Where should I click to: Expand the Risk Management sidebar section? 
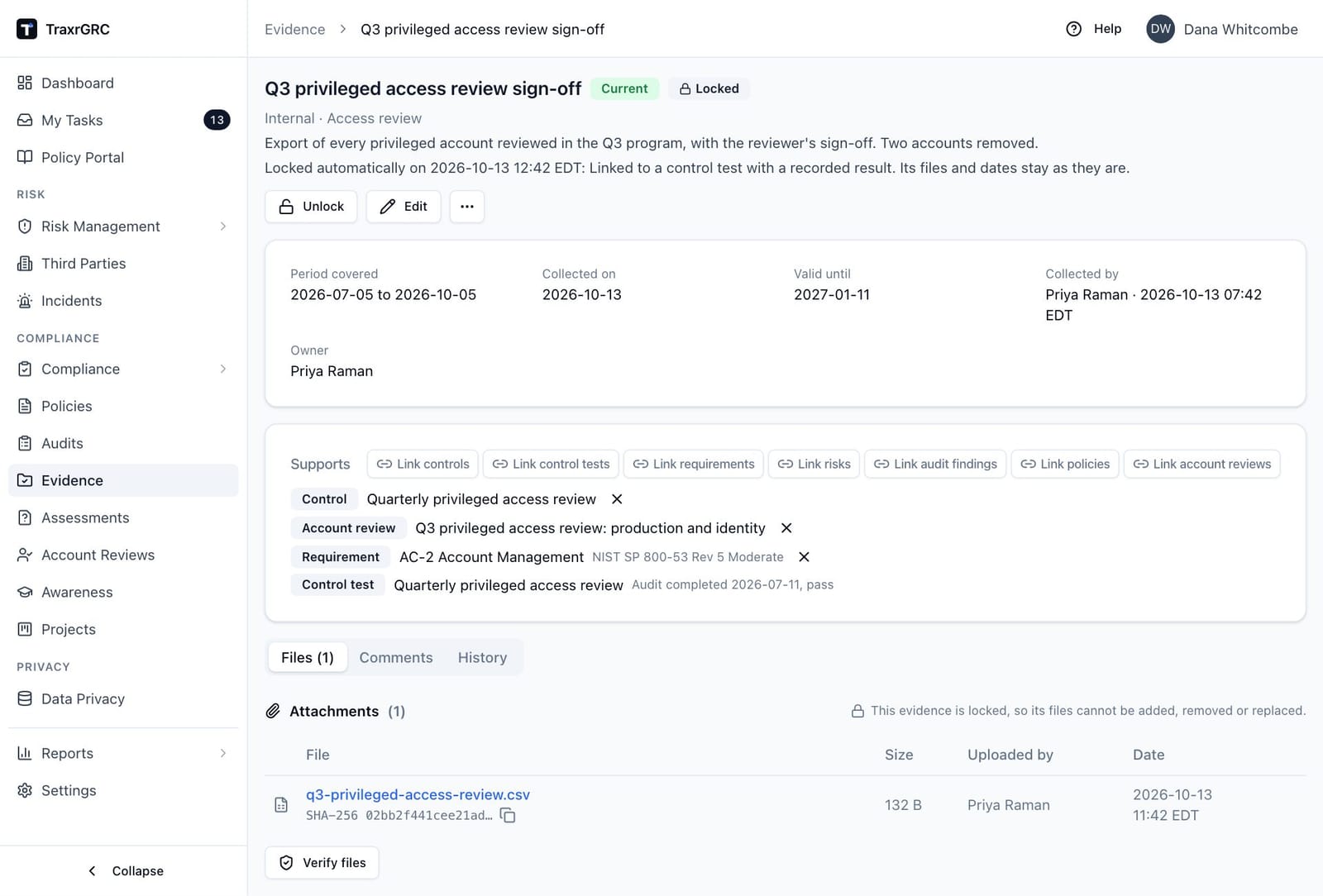click(x=223, y=226)
